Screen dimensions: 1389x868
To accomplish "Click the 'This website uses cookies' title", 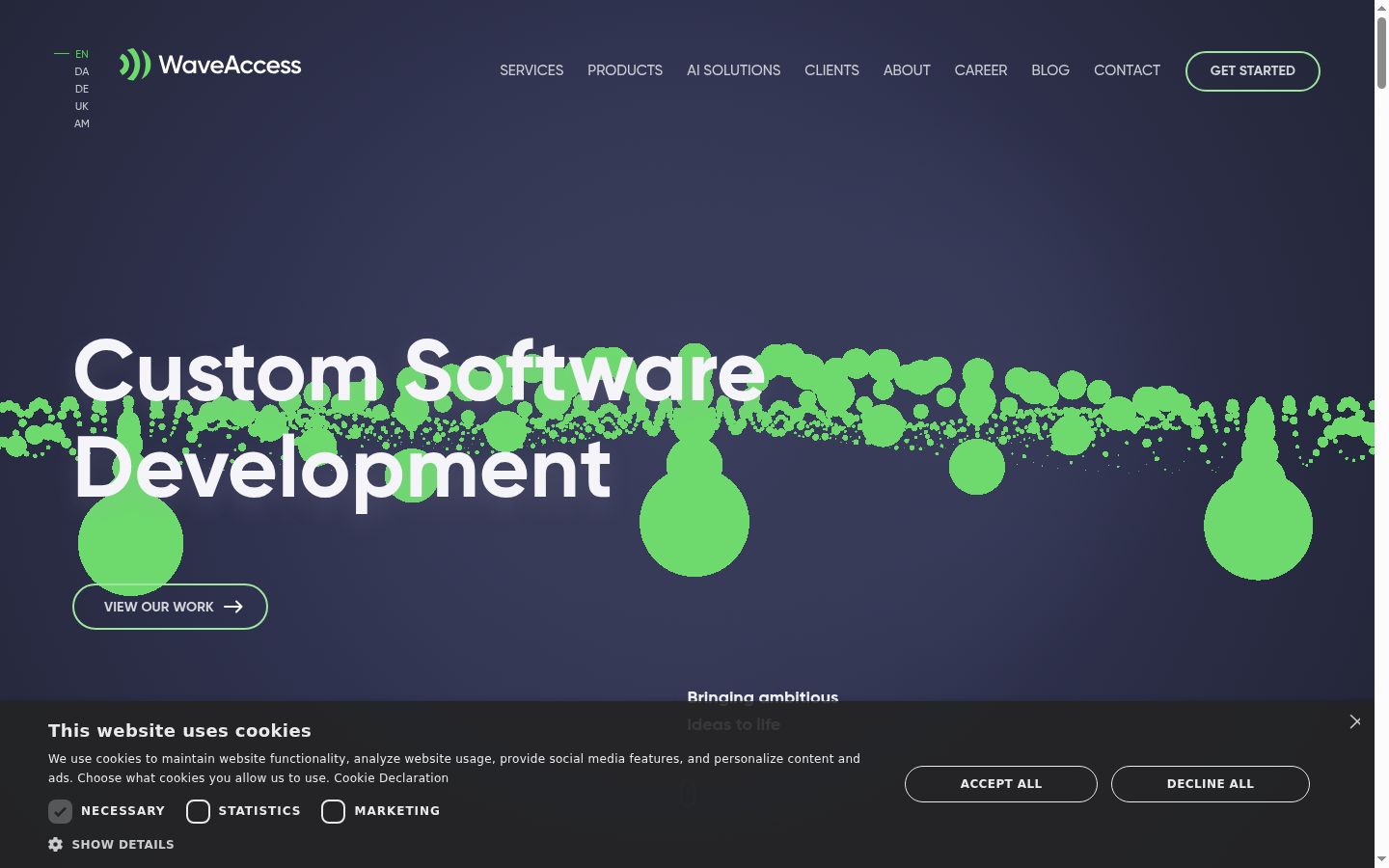I will [x=179, y=731].
